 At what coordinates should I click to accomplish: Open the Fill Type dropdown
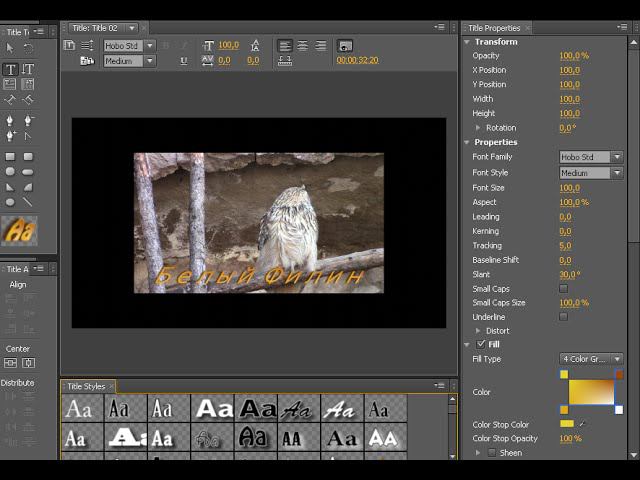click(x=590, y=359)
